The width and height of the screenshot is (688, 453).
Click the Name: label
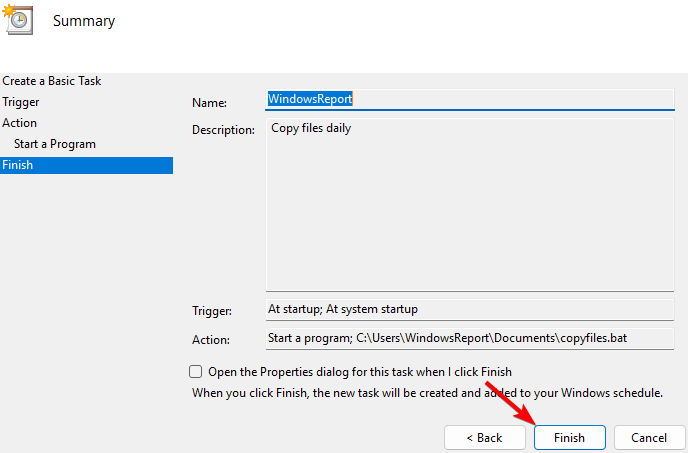click(210, 103)
